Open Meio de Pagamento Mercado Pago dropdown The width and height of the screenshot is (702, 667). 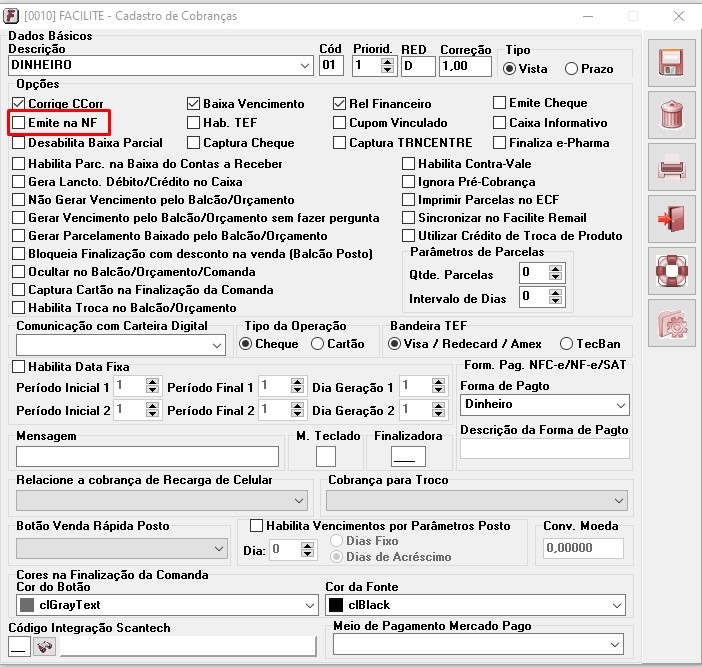tap(615, 645)
